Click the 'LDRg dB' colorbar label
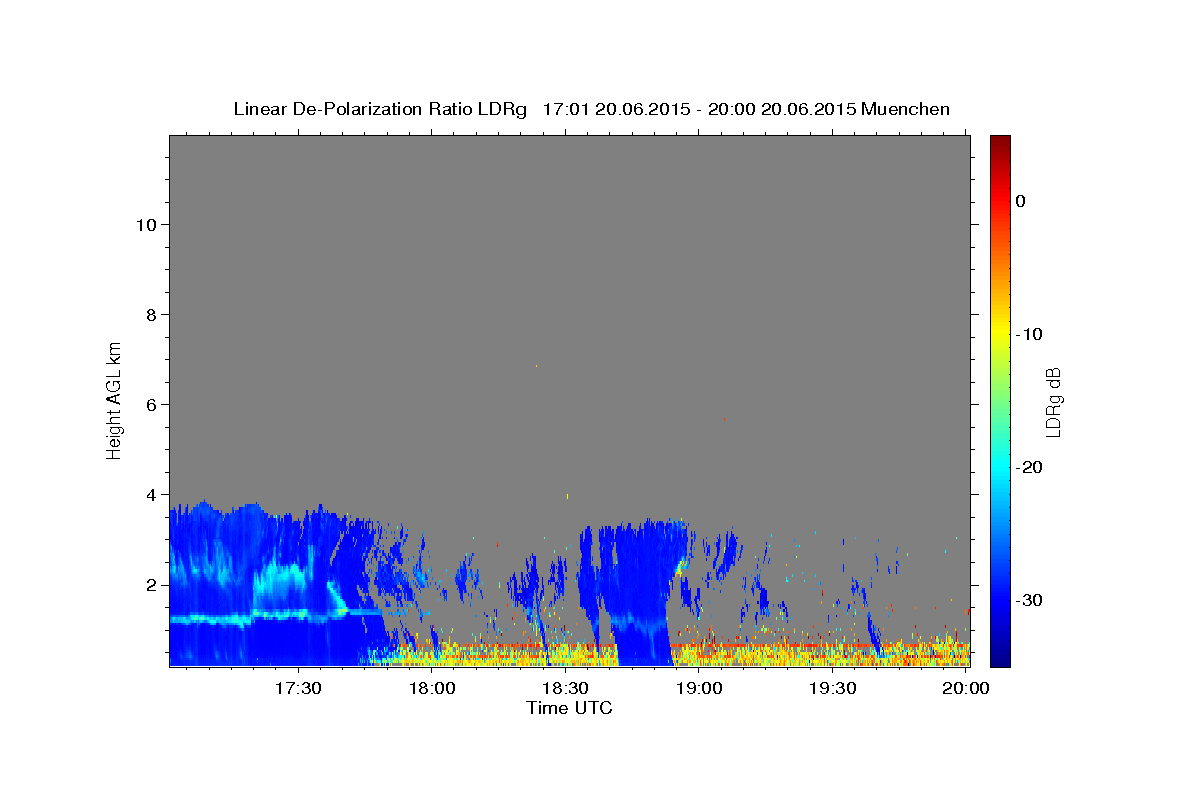Image resolution: width=1200 pixels, height=800 pixels. click(1053, 402)
